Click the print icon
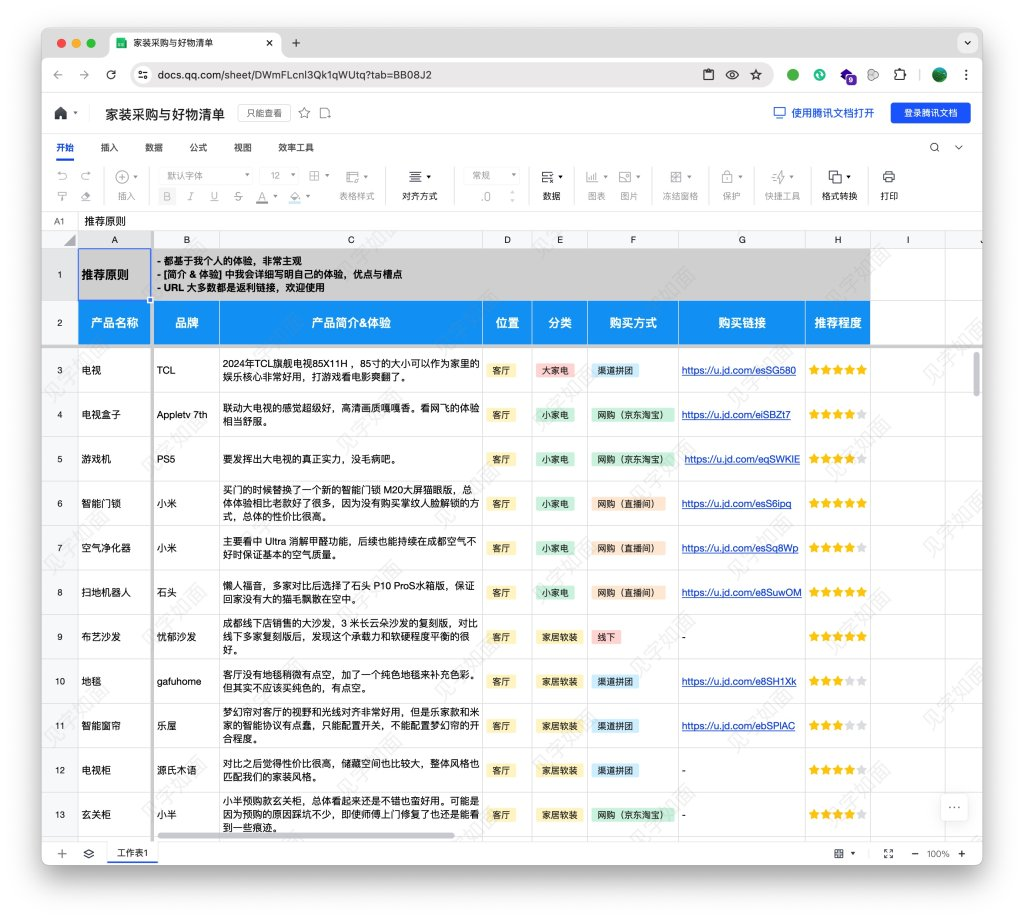 pyautogui.click(x=889, y=176)
